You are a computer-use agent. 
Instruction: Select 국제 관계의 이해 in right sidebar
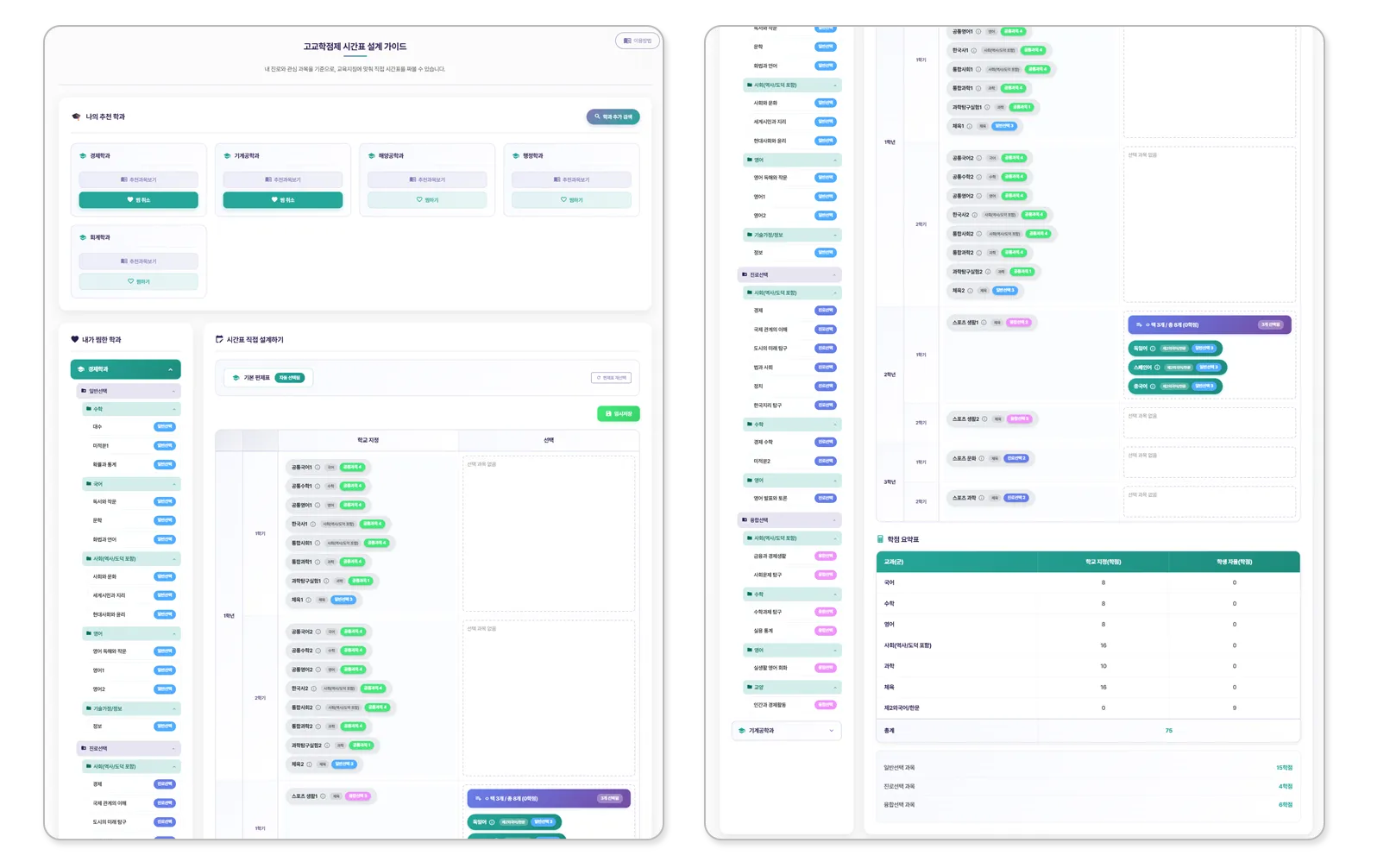770,330
